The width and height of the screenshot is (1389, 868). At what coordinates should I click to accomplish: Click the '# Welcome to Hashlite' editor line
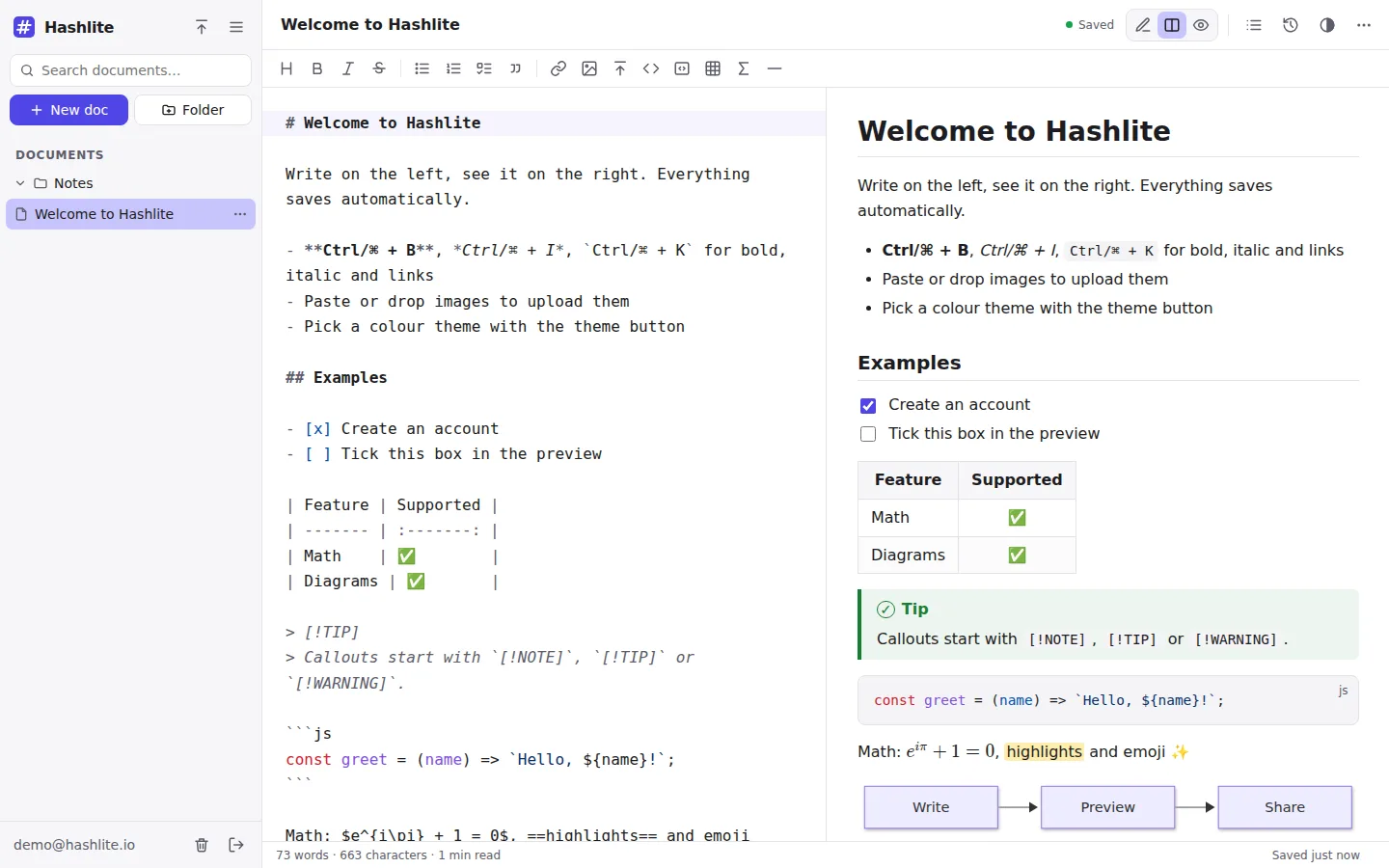click(544, 122)
